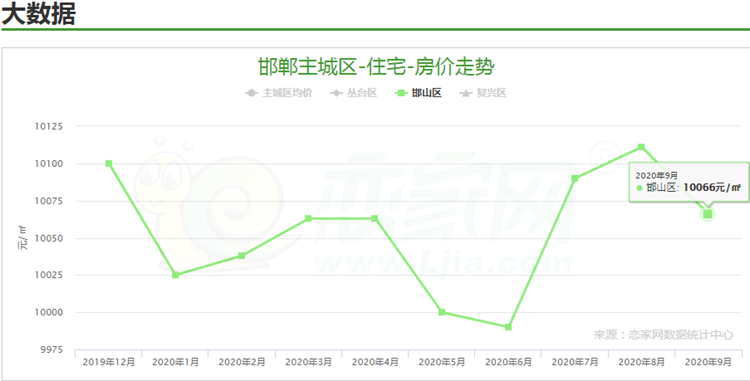
Task: Select the 2020年3月 data point marker
Action: 309,218
